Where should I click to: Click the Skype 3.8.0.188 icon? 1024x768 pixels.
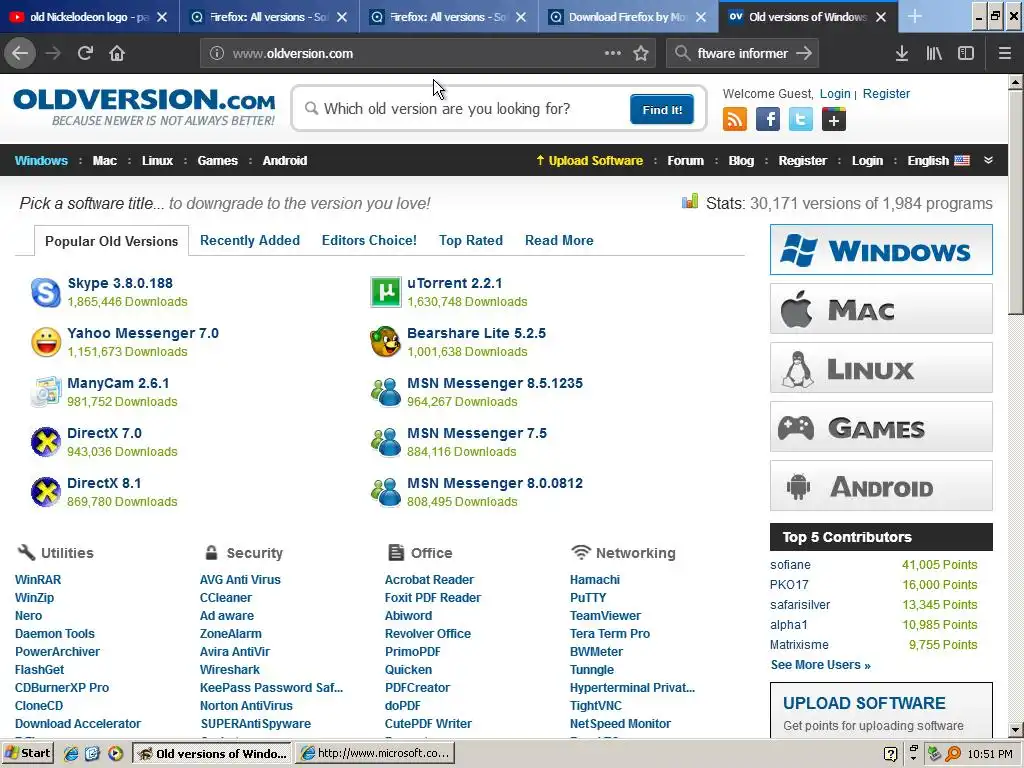(x=46, y=292)
